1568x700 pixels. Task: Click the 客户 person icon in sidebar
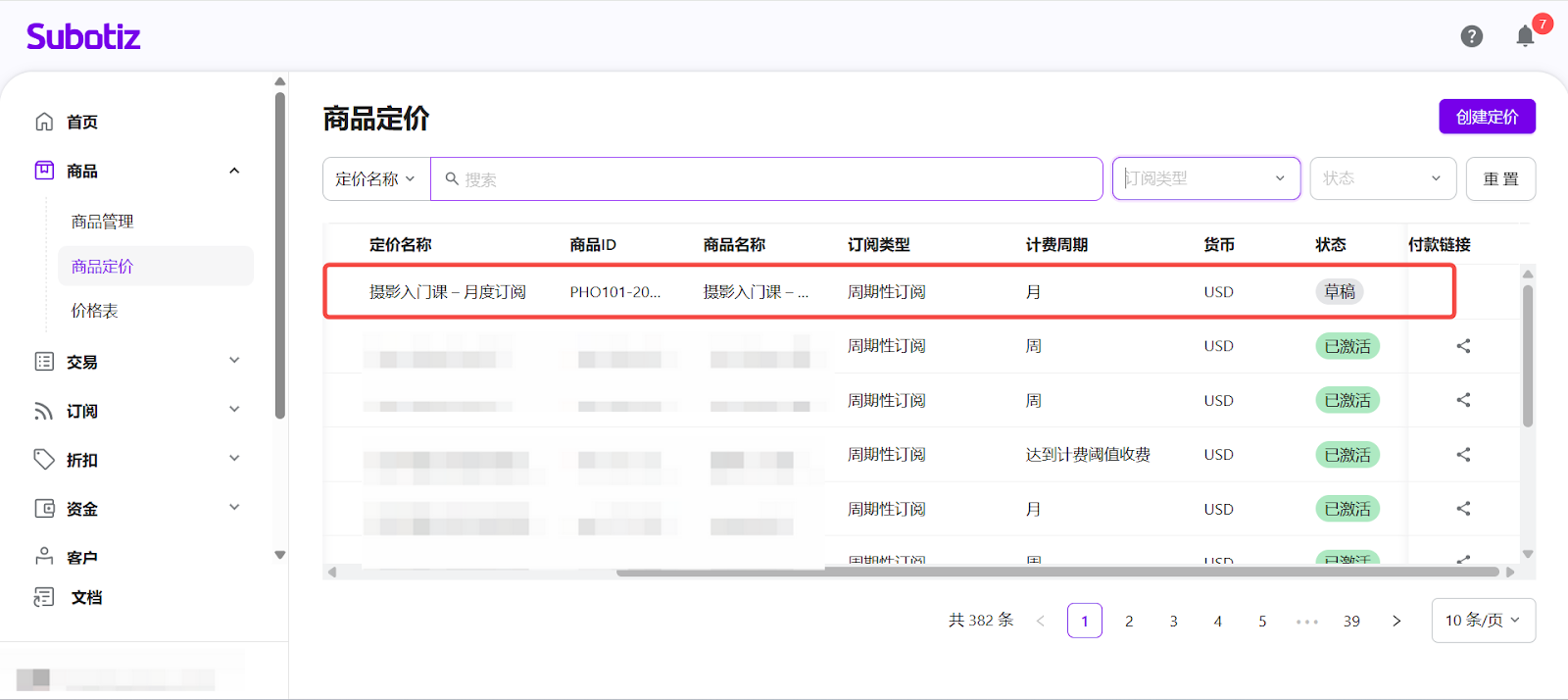(44, 557)
